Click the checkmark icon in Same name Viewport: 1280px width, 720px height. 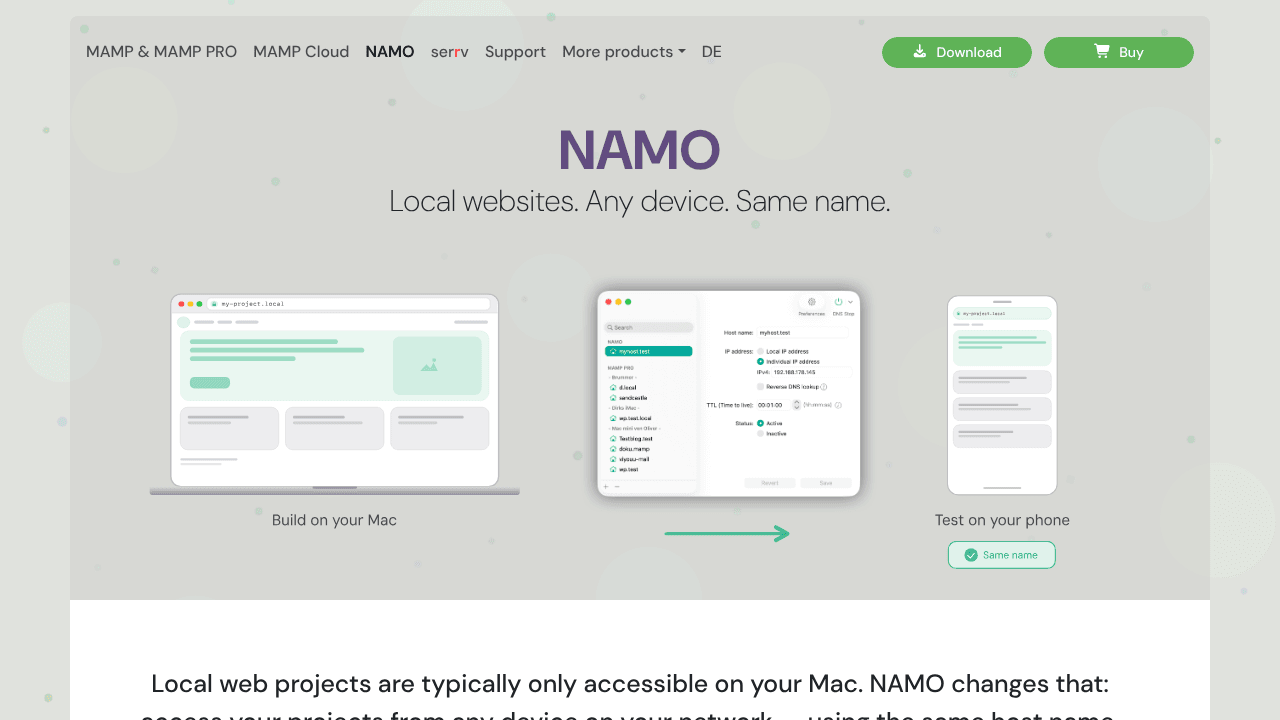tap(971, 555)
